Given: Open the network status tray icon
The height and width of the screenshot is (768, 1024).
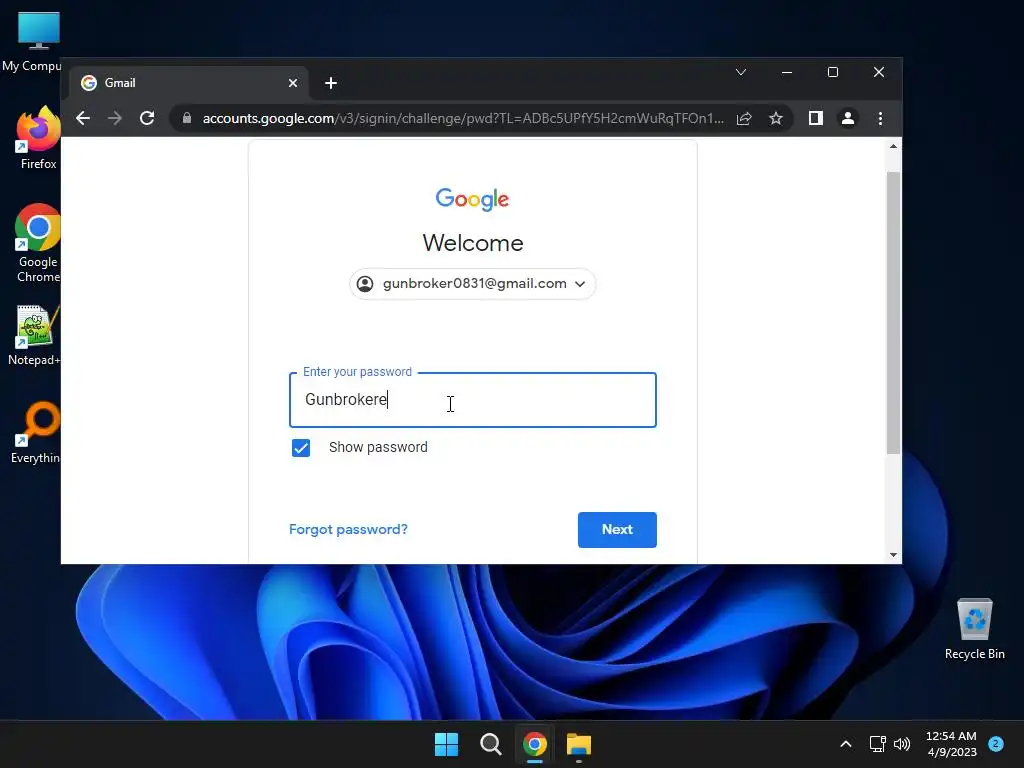Looking at the screenshot, I should click(x=877, y=744).
